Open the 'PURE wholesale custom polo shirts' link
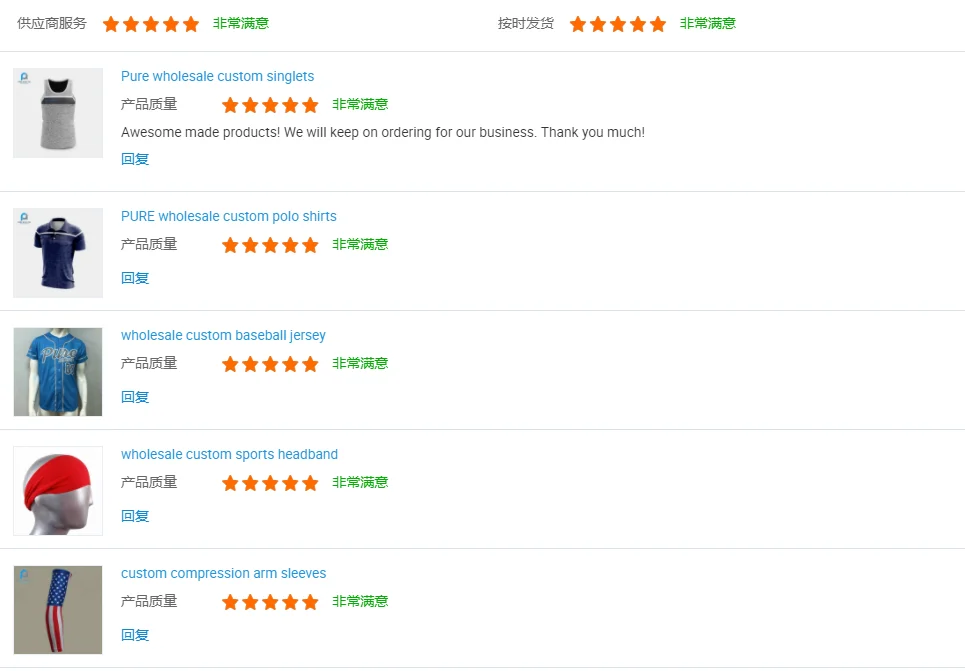965x671 pixels. tap(228, 216)
